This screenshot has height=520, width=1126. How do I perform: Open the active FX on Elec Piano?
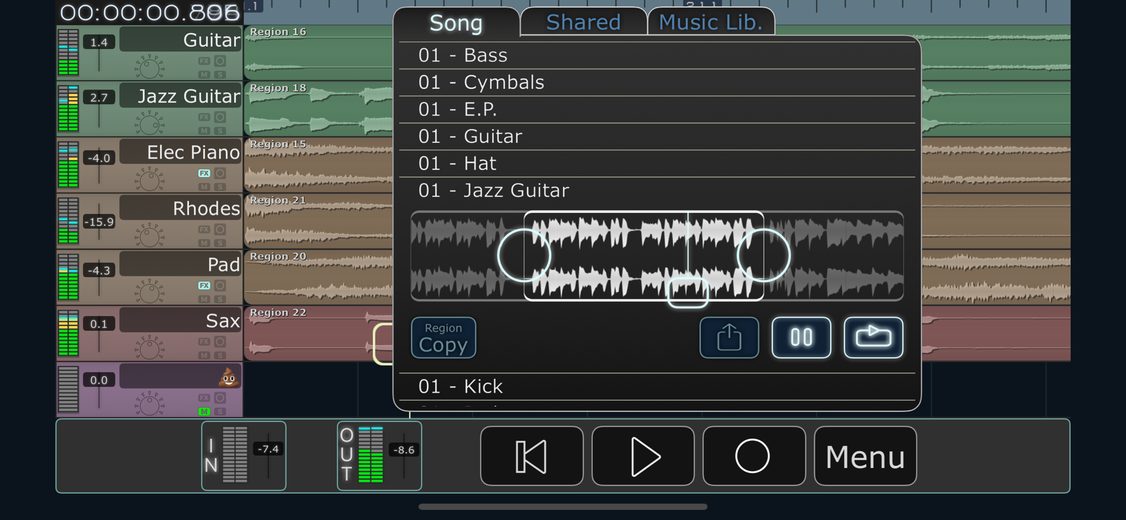pos(204,173)
